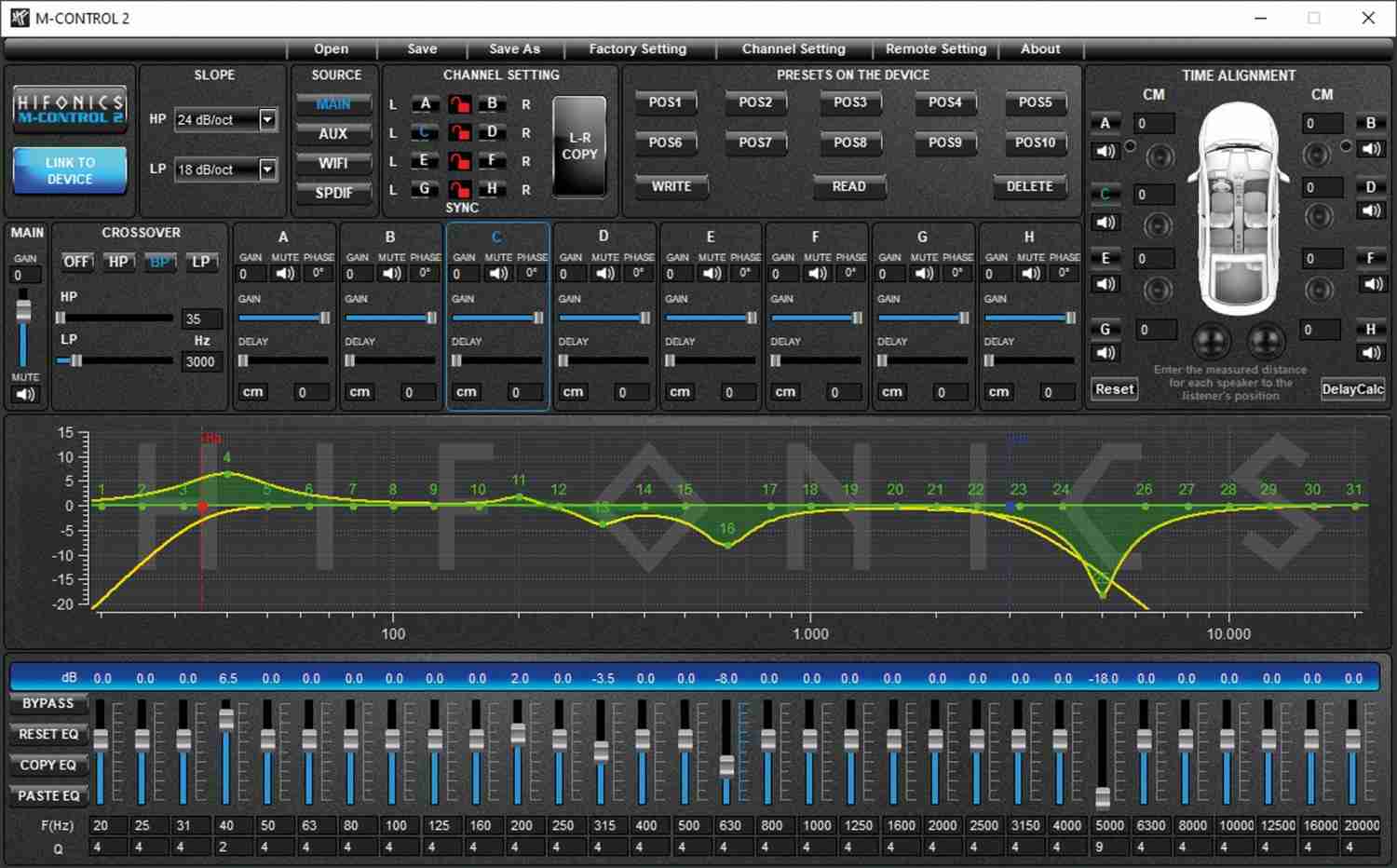1397x868 pixels.
Task: Select LP crossover mode
Action: 200,262
